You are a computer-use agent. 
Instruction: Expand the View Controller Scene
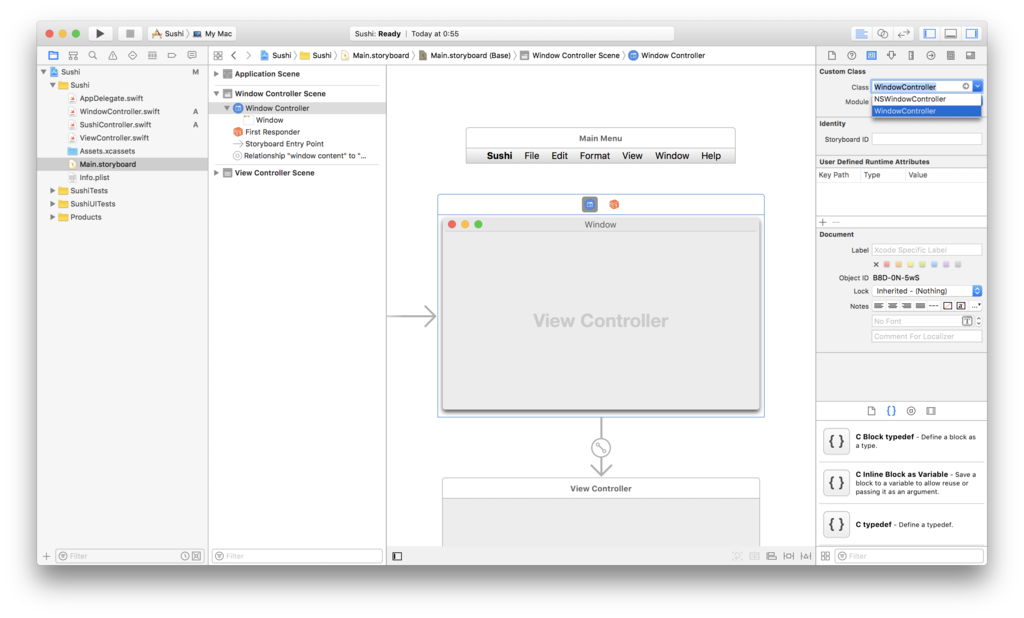pos(216,173)
